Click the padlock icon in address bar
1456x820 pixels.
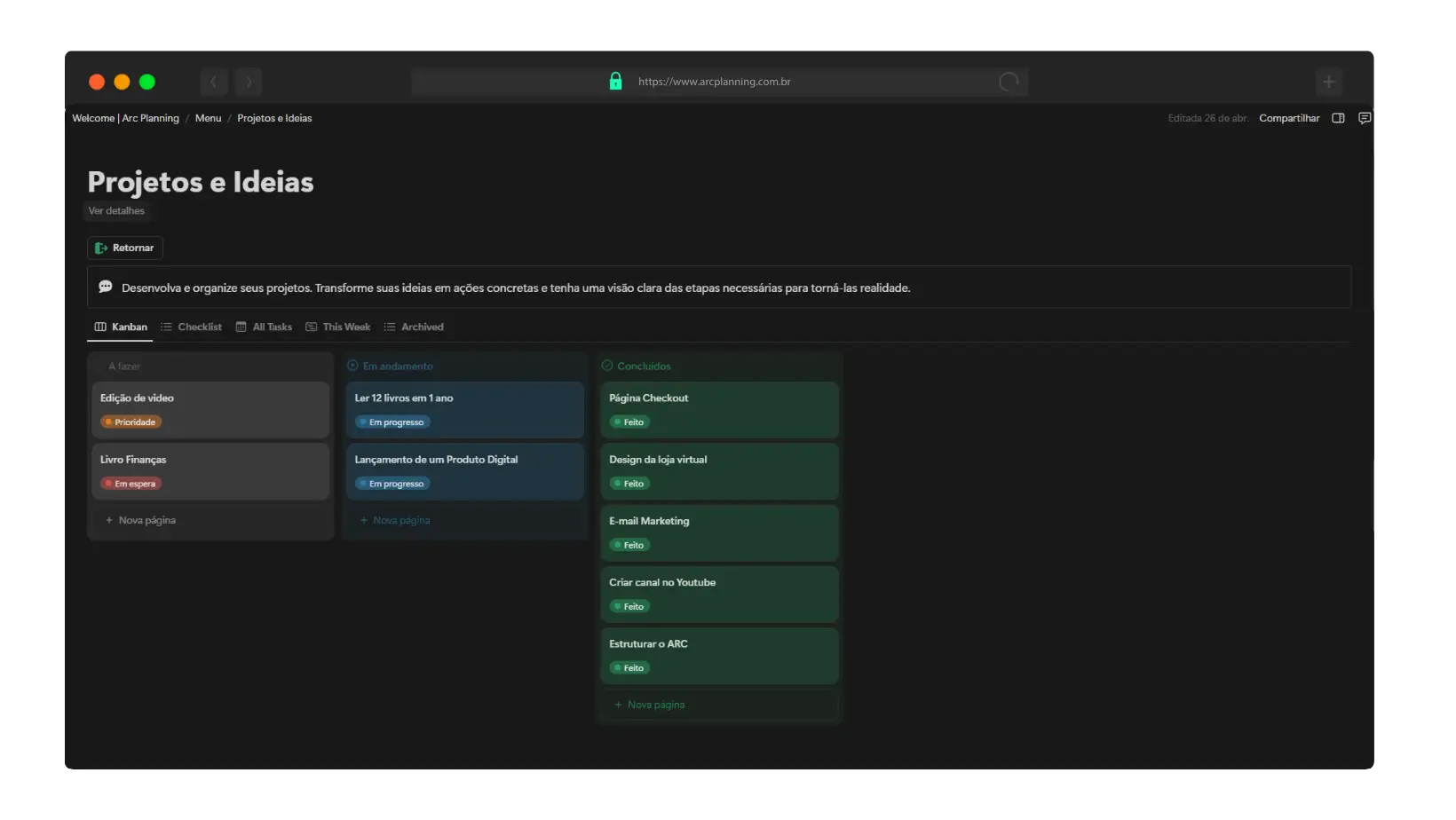point(615,82)
